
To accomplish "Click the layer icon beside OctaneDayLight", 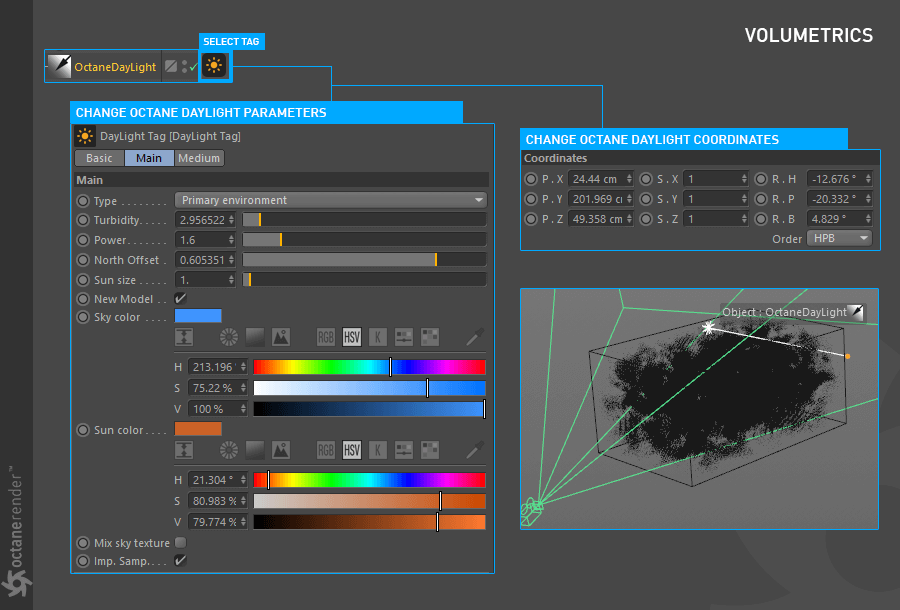I will [x=170, y=66].
